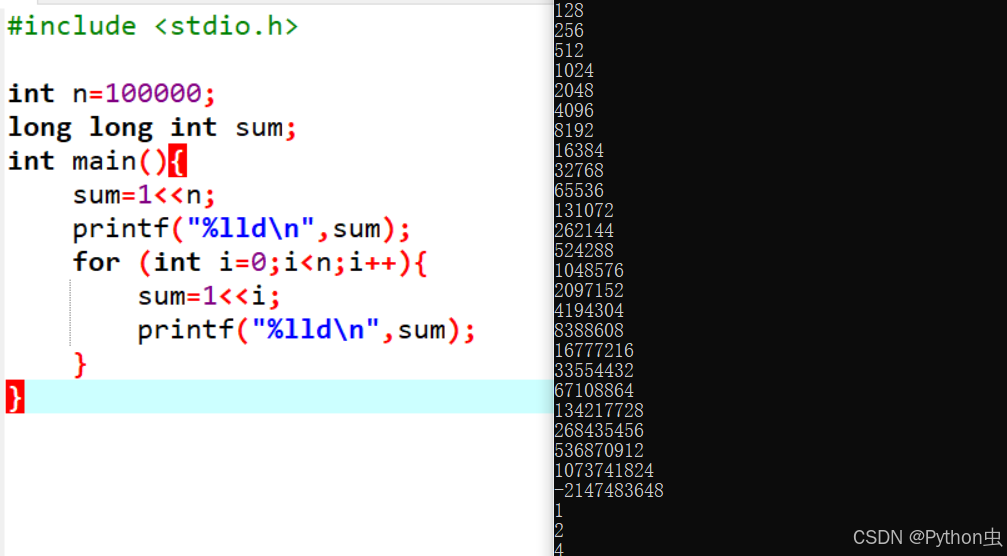This screenshot has height=556, width=1007.
Task: Click console output line '4096'
Action: click(574, 110)
